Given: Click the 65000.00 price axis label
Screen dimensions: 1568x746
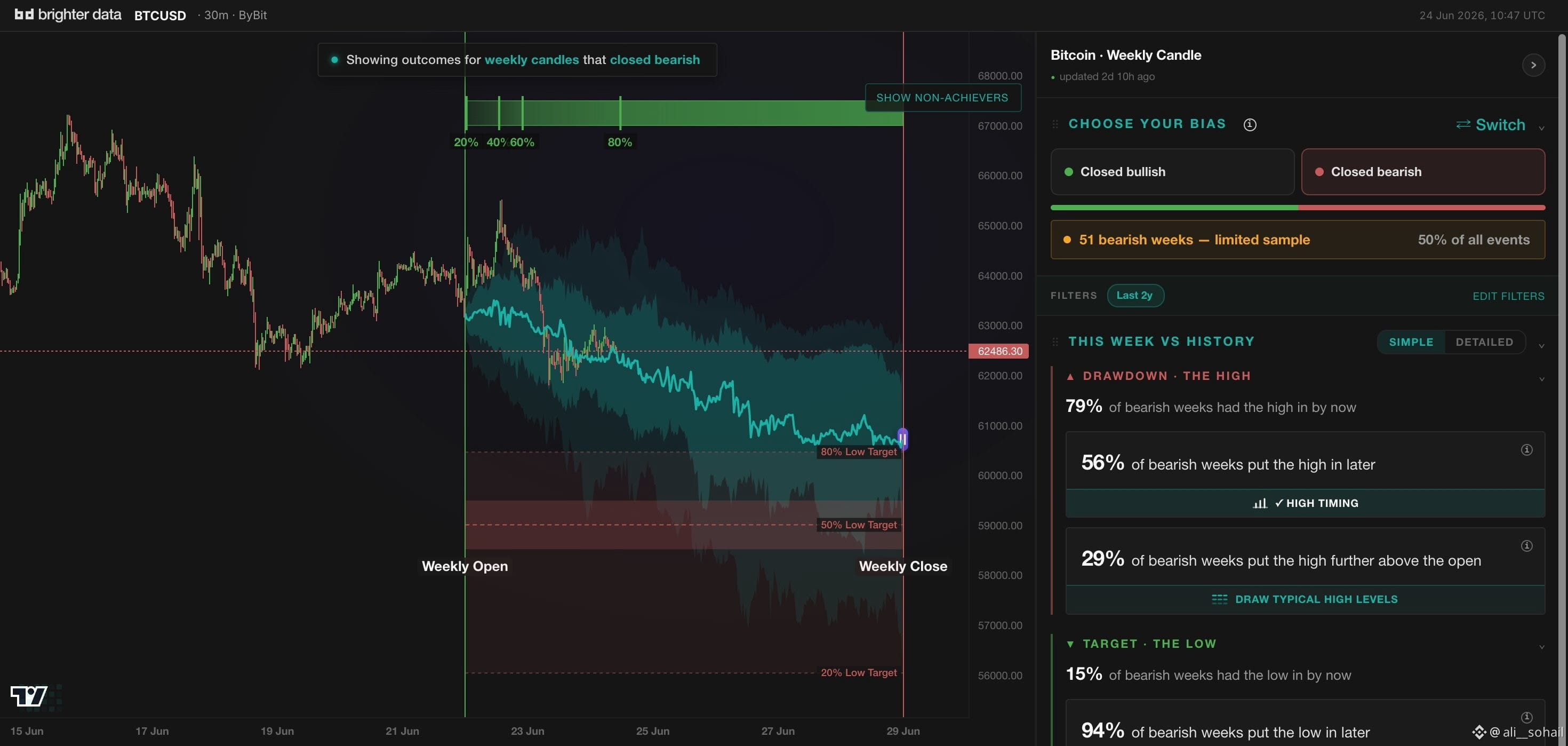Looking at the screenshot, I should click(x=999, y=226).
